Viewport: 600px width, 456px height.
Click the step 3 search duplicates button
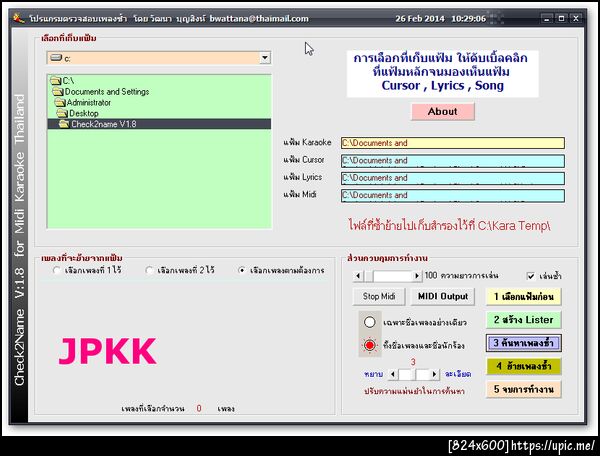523,343
